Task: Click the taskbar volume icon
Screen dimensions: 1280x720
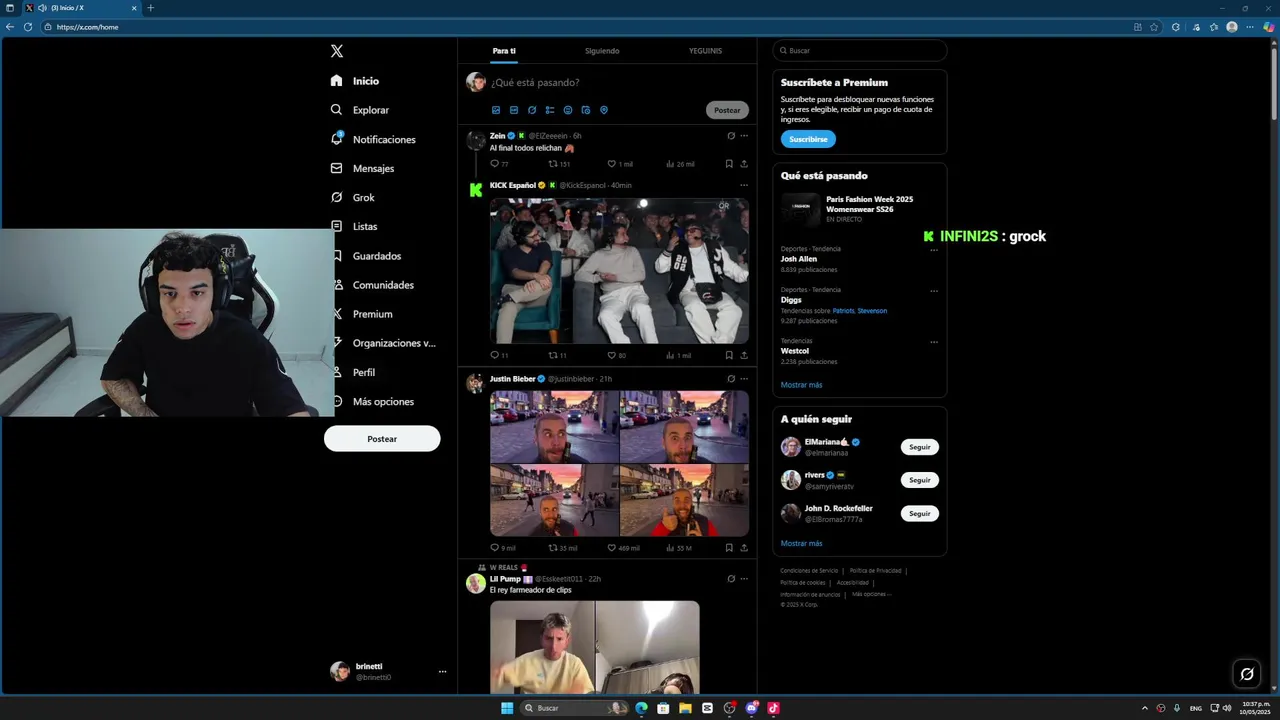Action: pos(1226,708)
